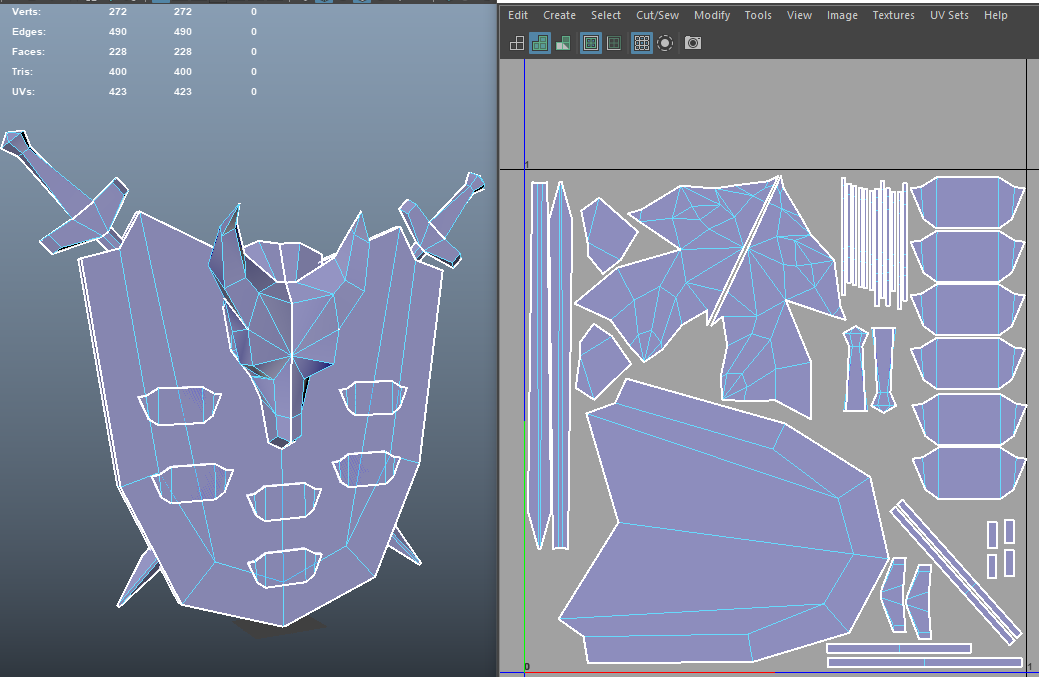The width and height of the screenshot is (1039, 677).
Task: Toggle shaded UV shell display
Action: [540, 43]
